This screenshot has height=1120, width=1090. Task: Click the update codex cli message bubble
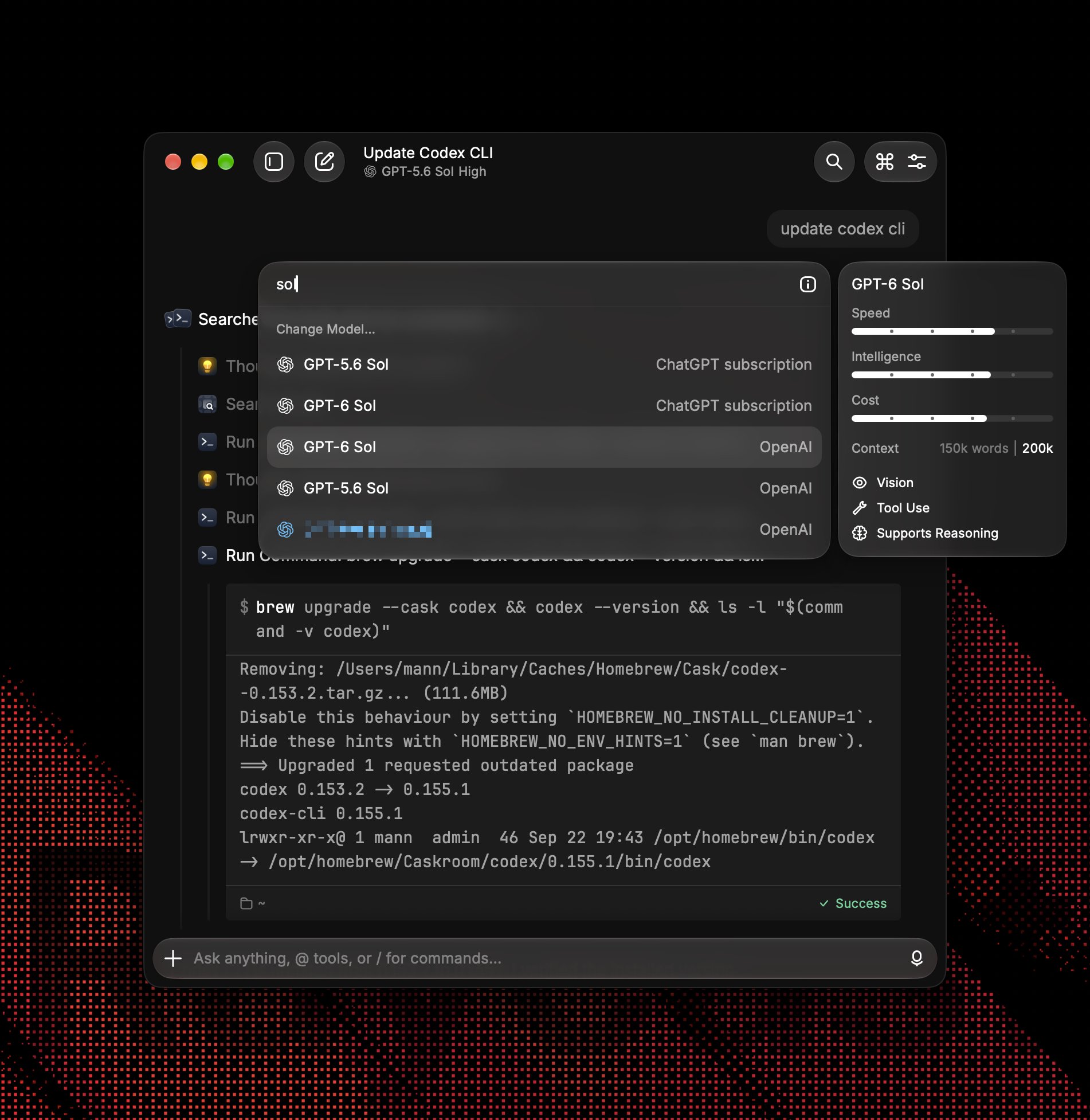coord(843,229)
